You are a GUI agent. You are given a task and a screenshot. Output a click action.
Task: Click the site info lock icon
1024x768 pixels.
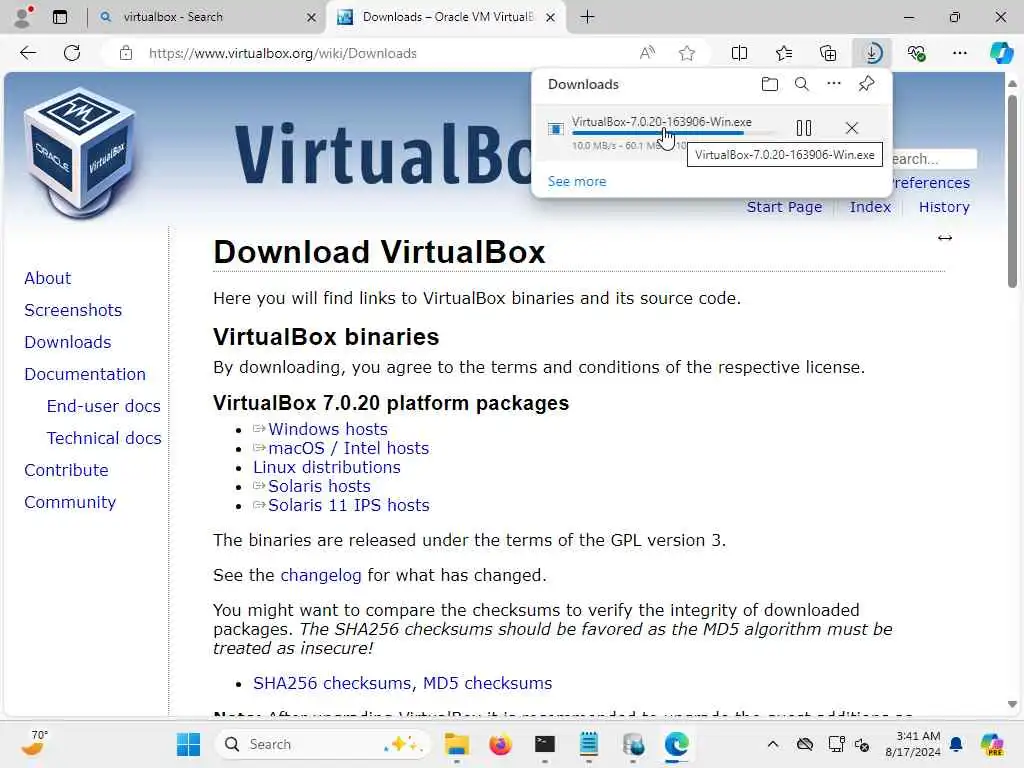tap(126, 53)
